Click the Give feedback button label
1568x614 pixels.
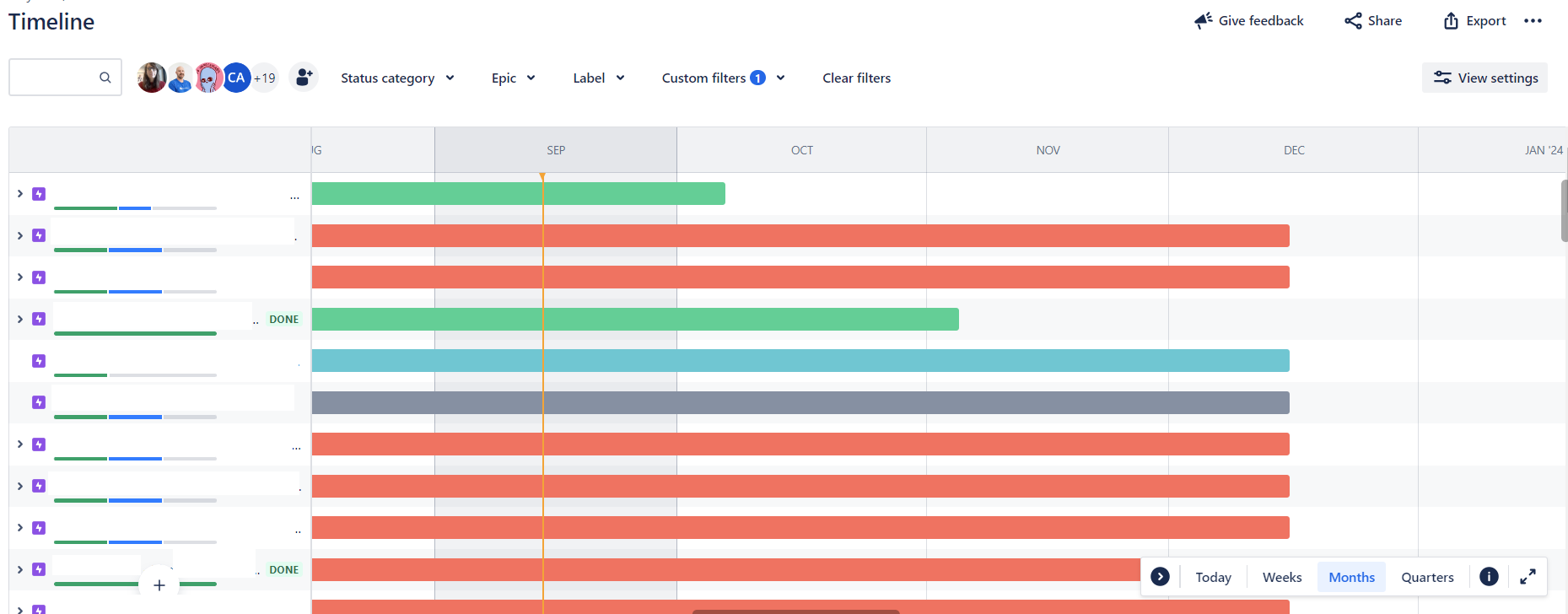1261,20
